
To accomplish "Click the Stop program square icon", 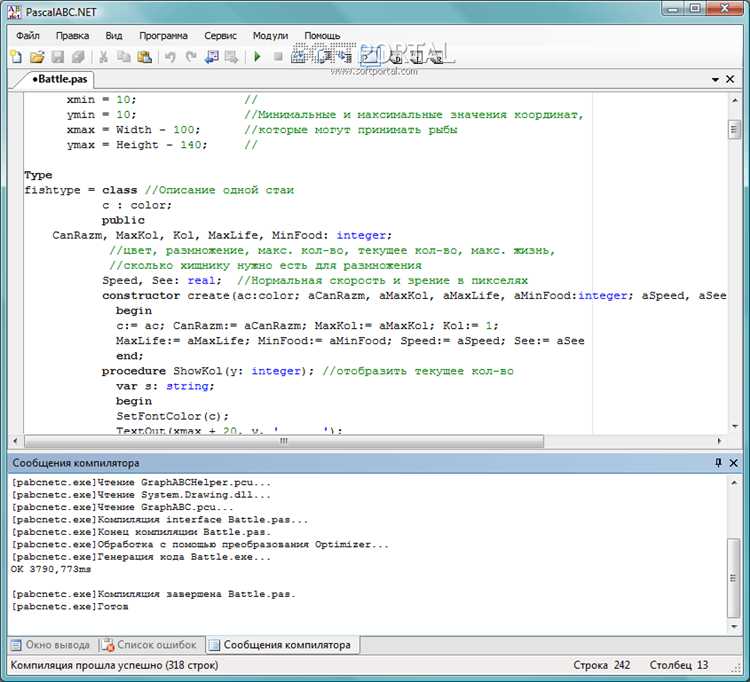I will [x=278, y=57].
